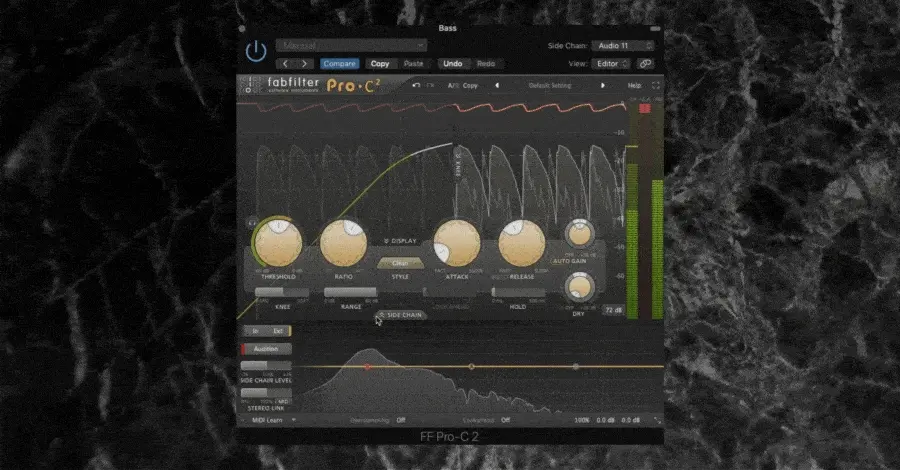
Task: Switch side chain input to Ext
Action: (x=278, y=331)
